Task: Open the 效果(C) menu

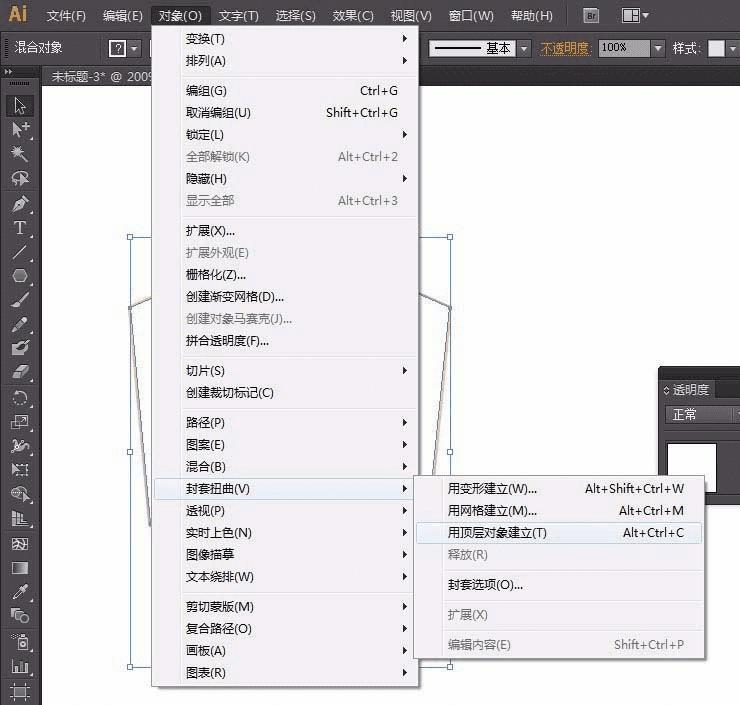Action: click(352, 16)
